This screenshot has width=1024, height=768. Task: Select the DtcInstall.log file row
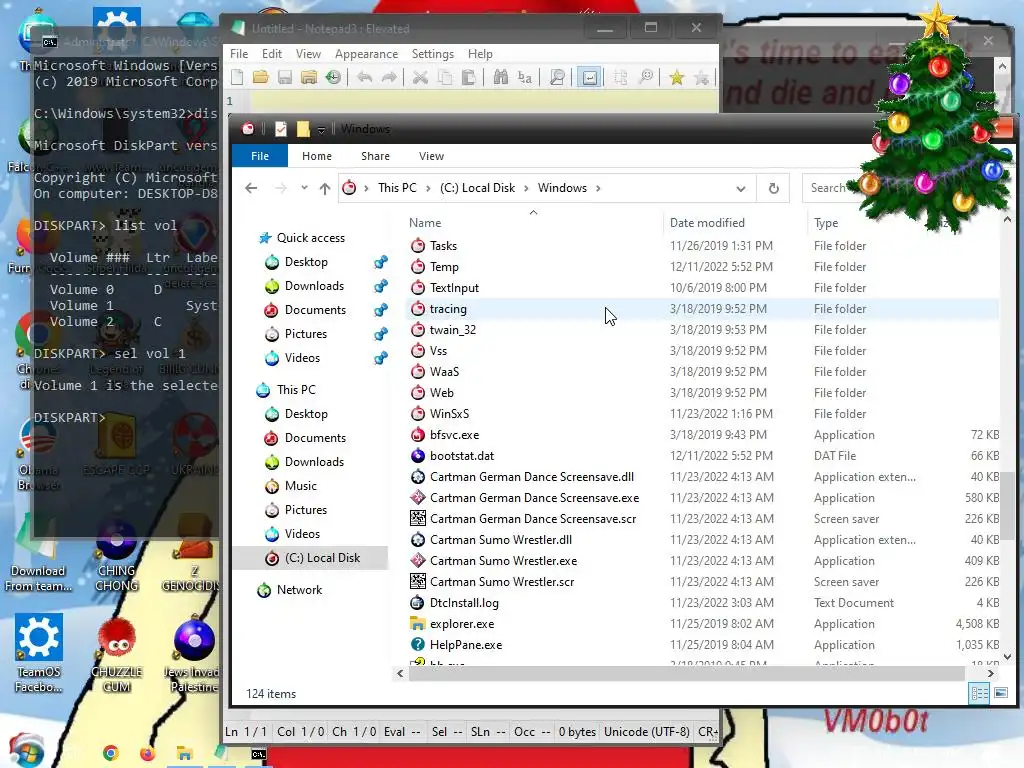[703, 603]
